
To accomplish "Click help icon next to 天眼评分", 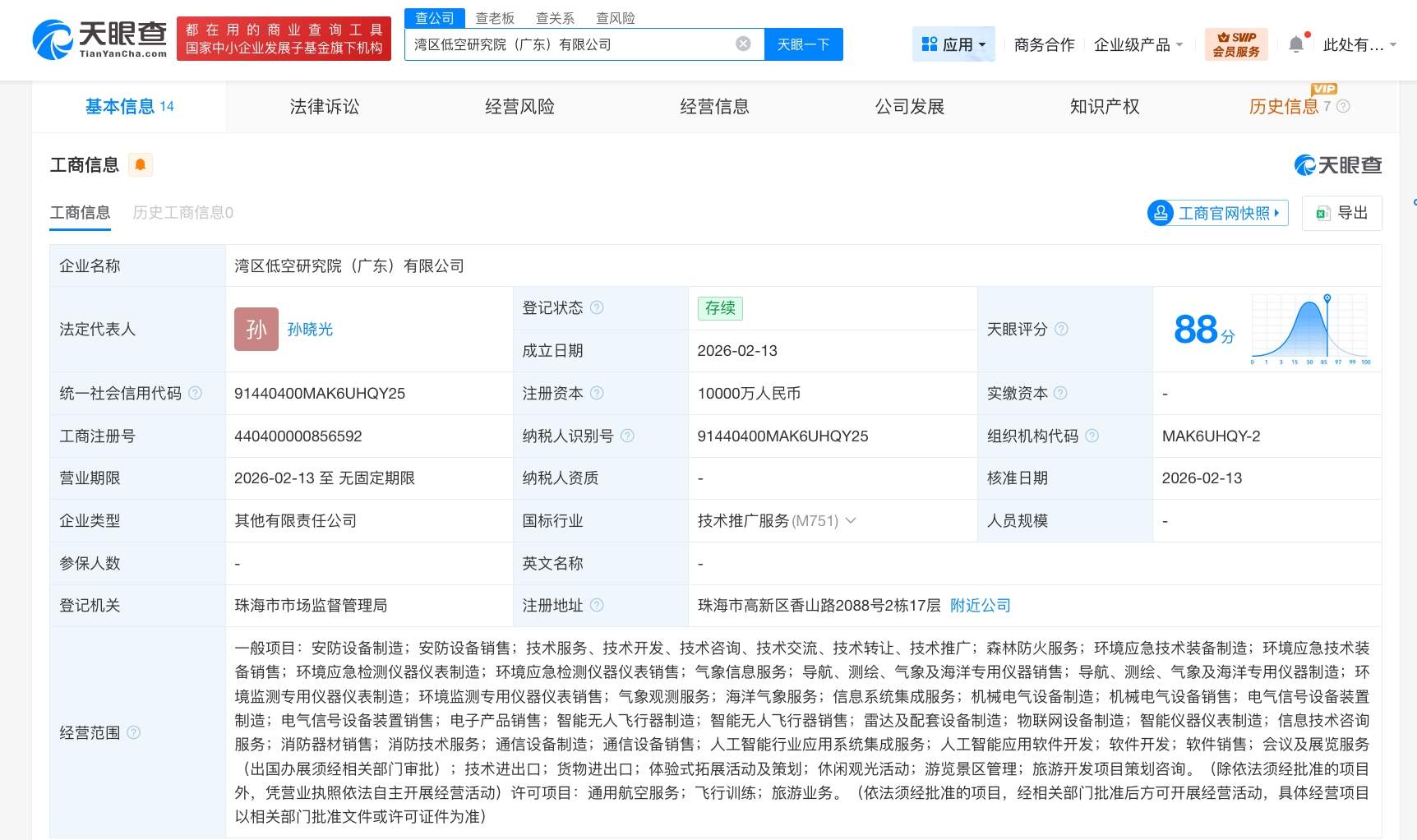I will [x=1061, y=329].
